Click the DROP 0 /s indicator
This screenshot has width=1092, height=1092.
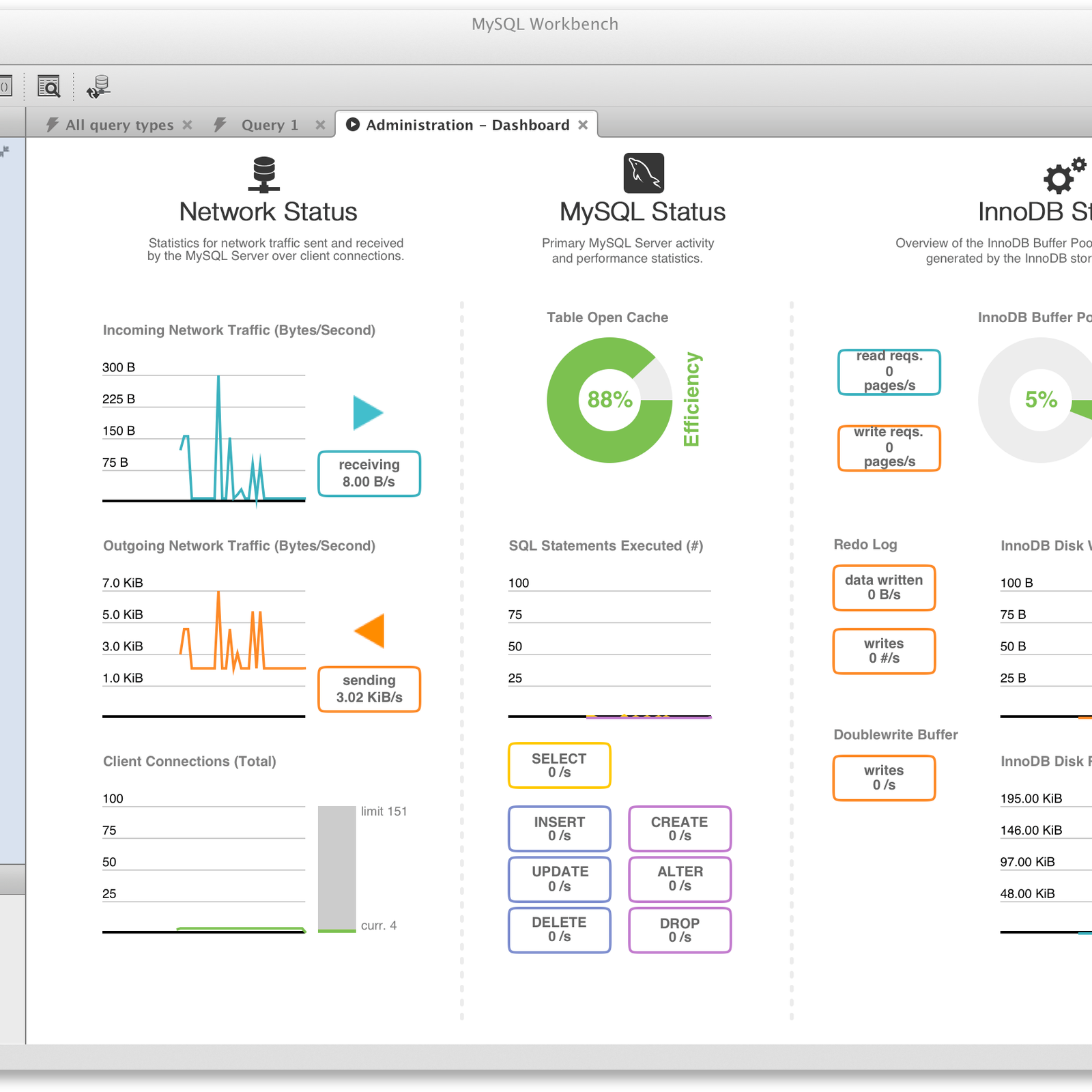point(680,930)
